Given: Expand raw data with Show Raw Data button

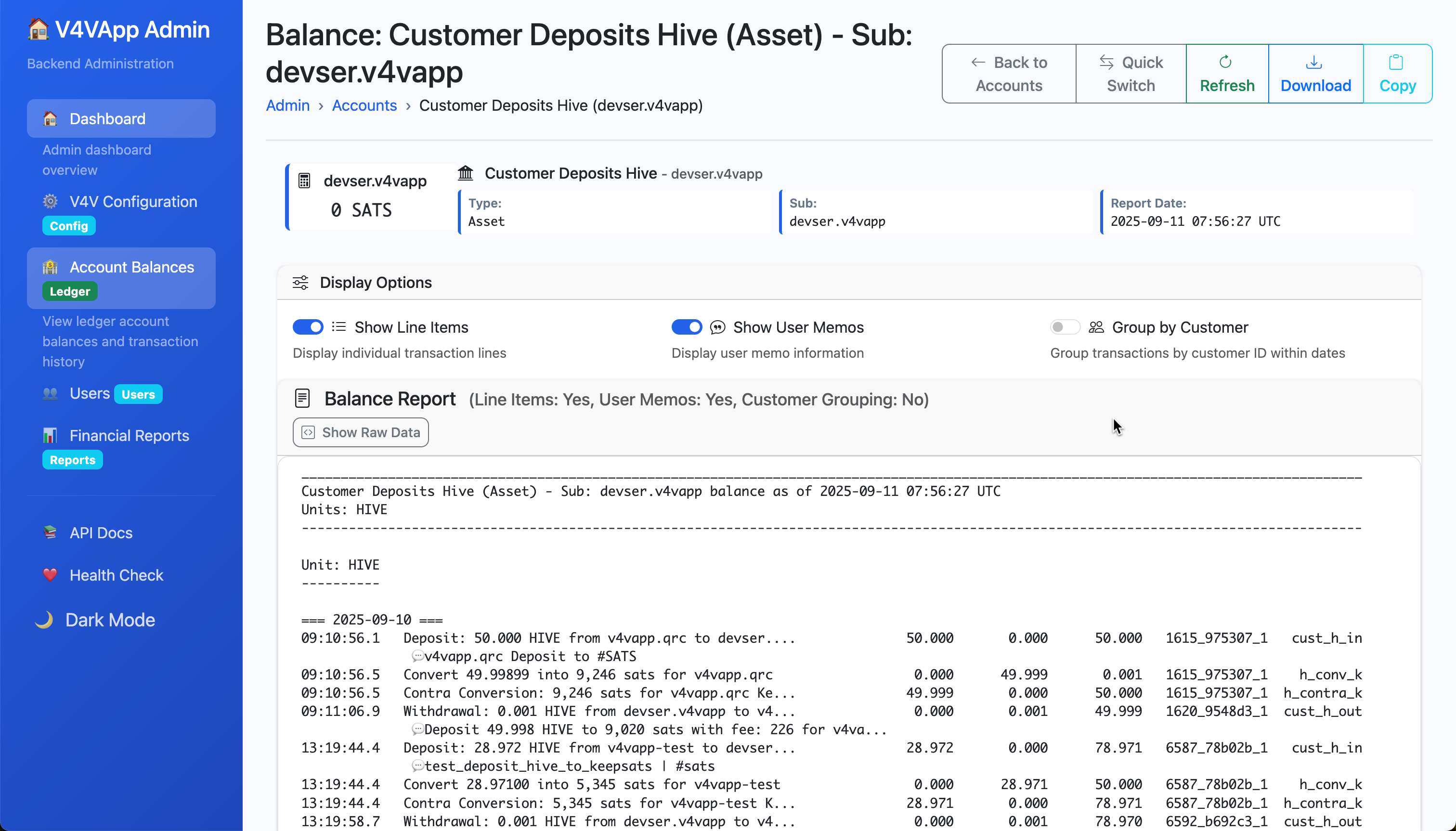Looking at the screenshot, I should (361, 433).
